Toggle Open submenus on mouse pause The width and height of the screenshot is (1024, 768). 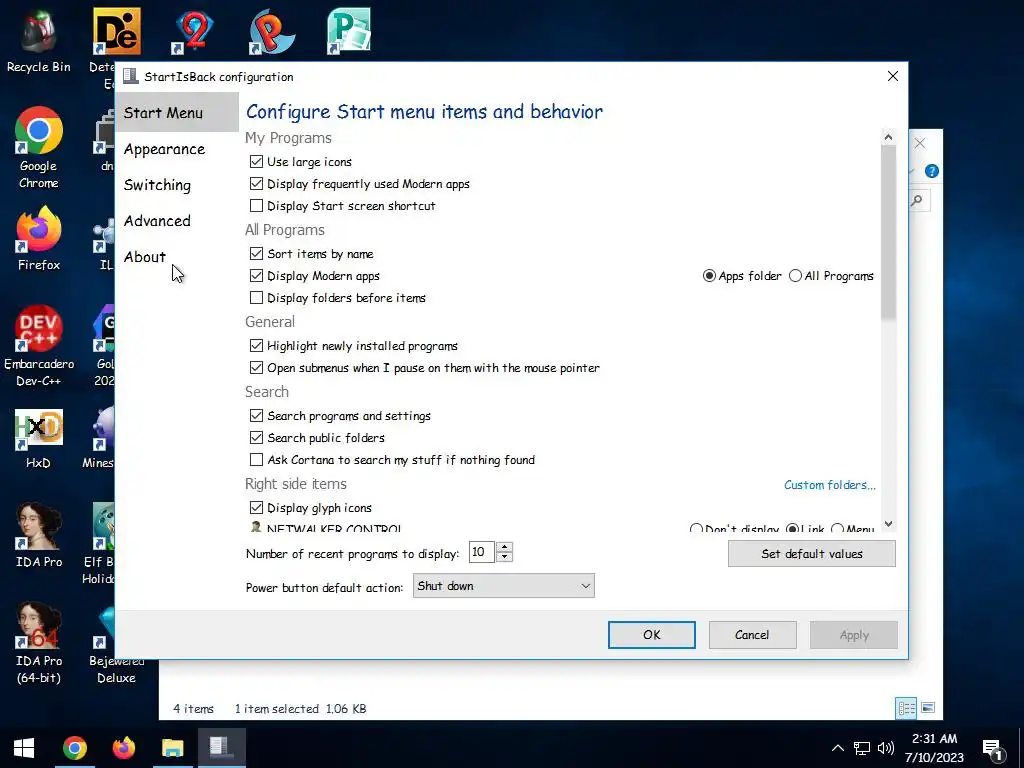(x=256, y=368)
